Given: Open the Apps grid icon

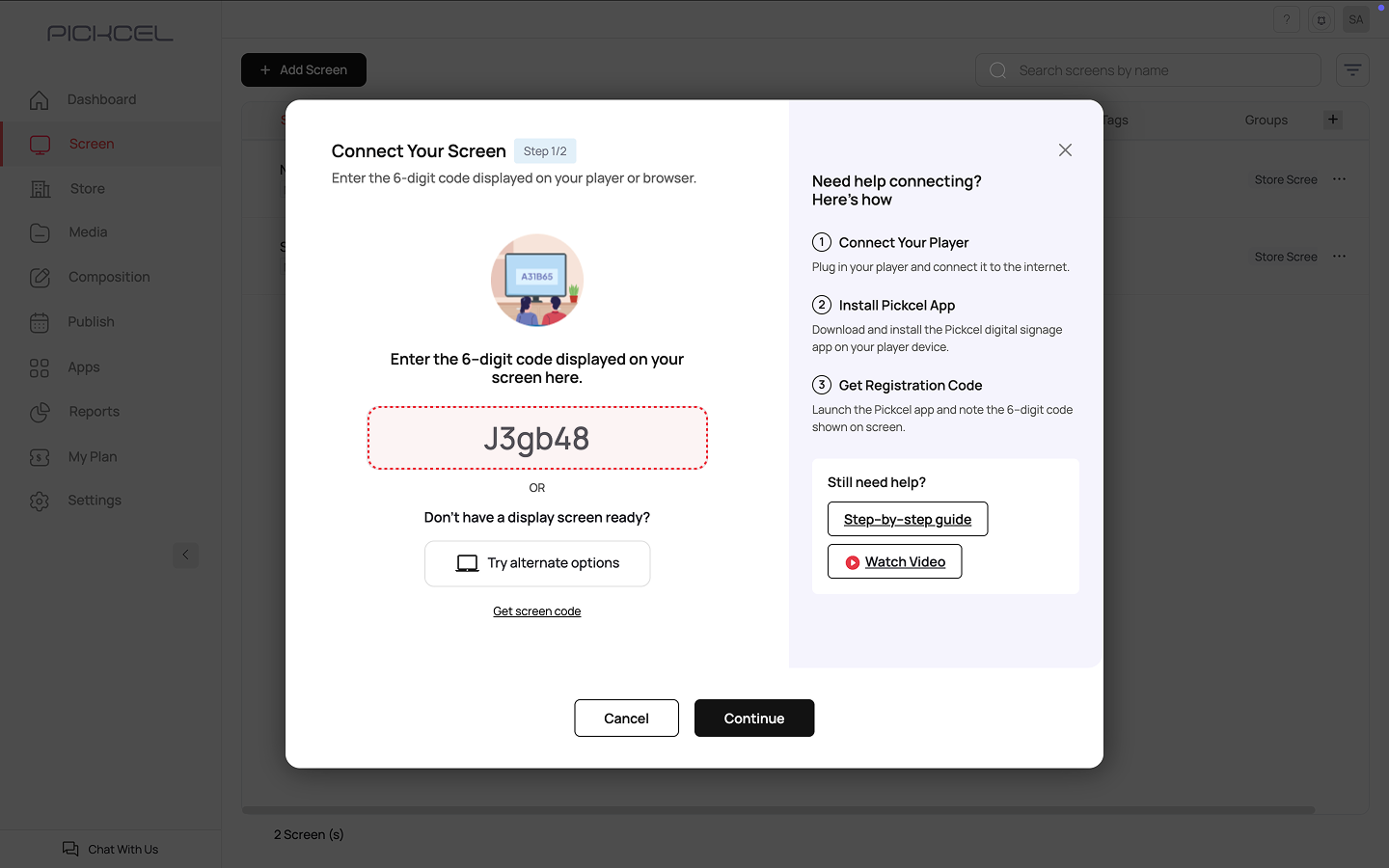Looking at the screenshot, I should point(40,367).
